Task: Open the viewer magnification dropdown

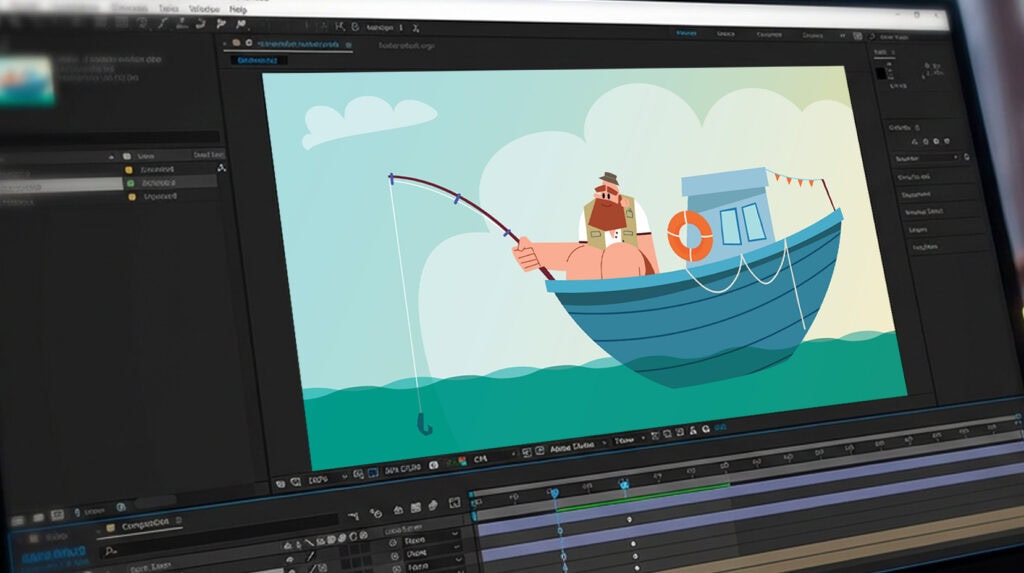Action: coord(320,479)
